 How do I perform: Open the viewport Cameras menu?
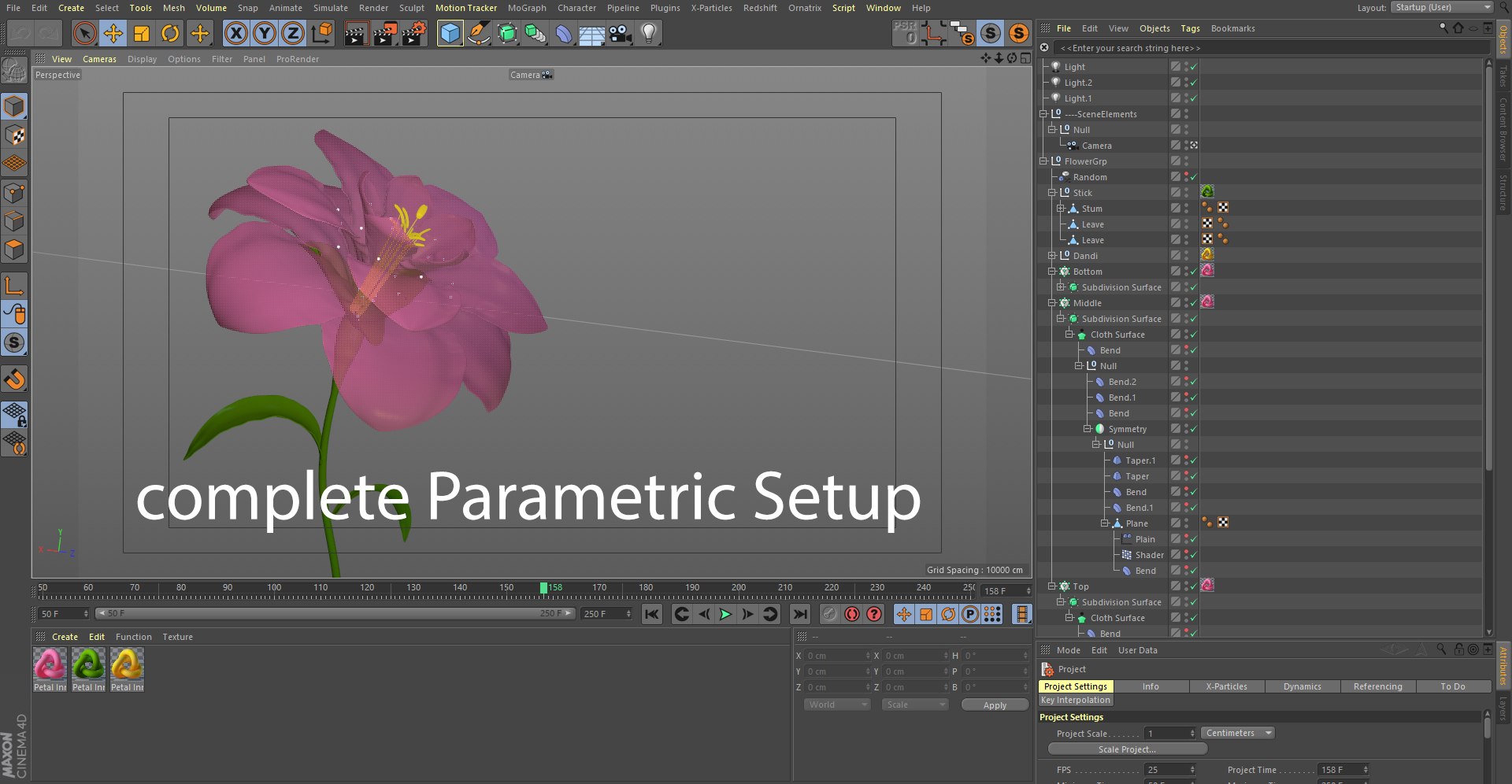pos(99,59)
